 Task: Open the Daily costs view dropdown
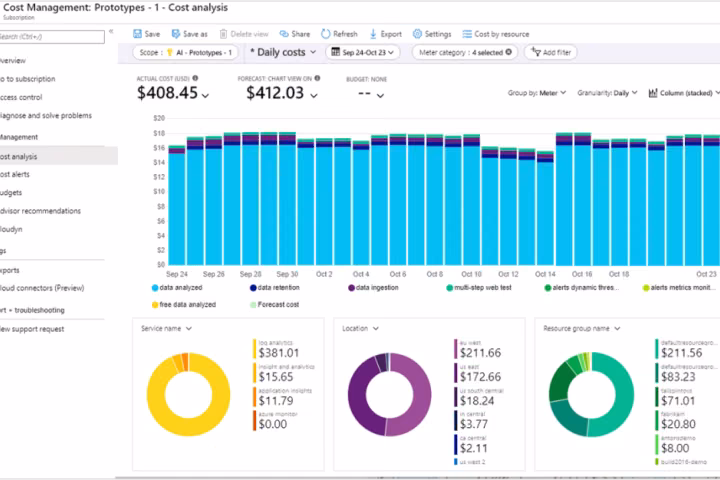(282, 52)
